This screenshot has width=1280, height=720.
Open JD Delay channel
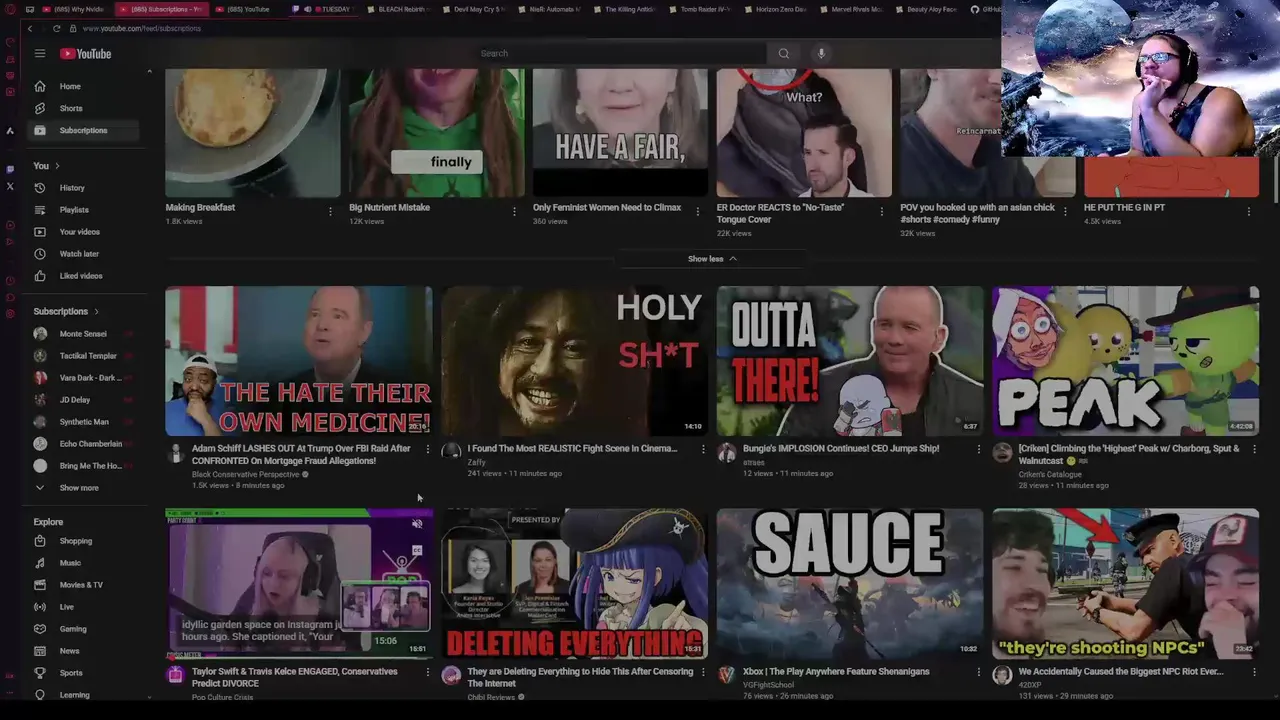(x=84, y=400)
